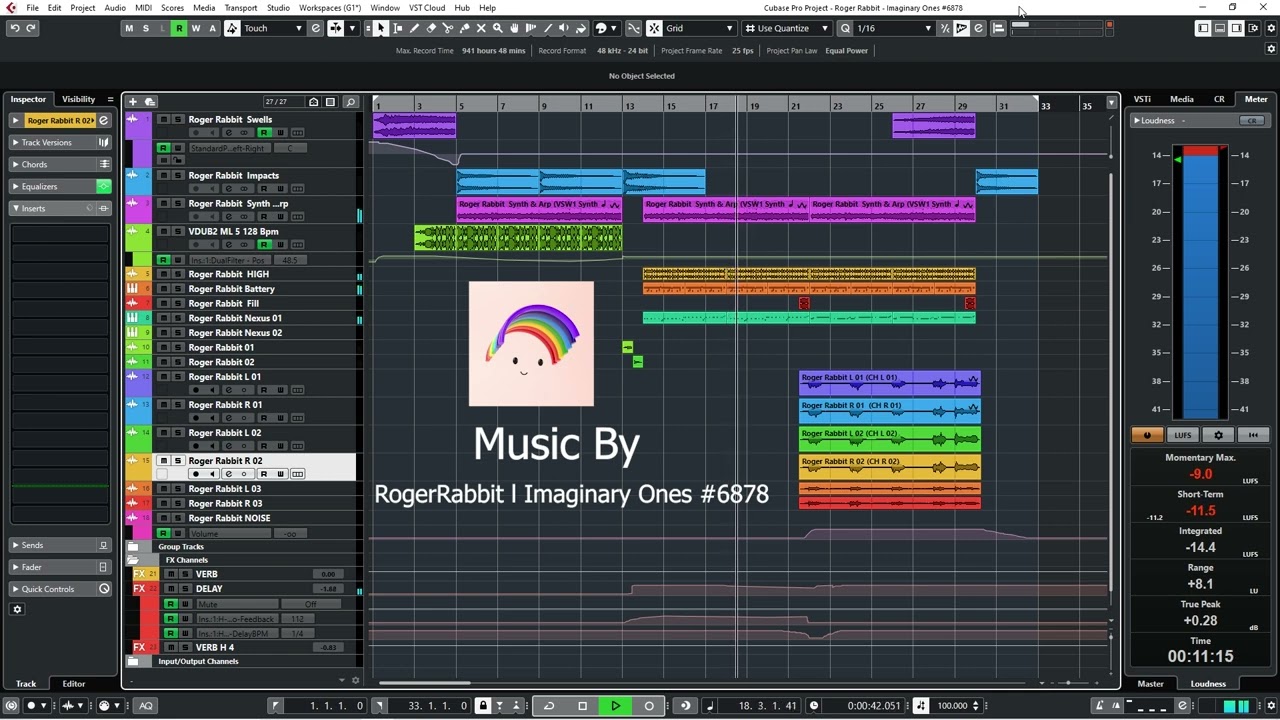Image resolution: width=1280 pixels, height=720 pixels.
Task: Open Touch automation mode dropdown
Action: coord(272,28)
